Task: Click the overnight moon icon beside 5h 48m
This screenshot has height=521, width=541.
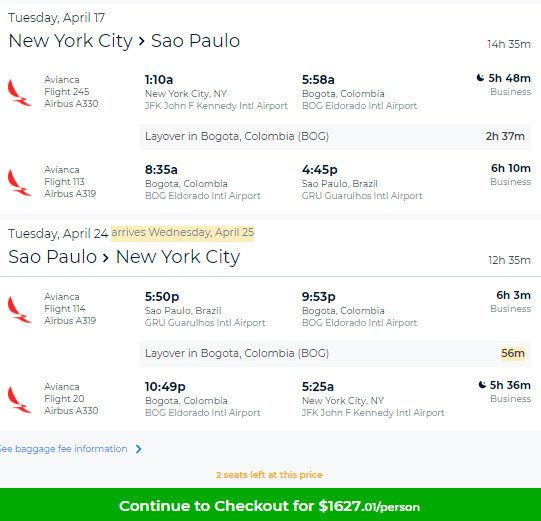Action: [x=480, y=78]
